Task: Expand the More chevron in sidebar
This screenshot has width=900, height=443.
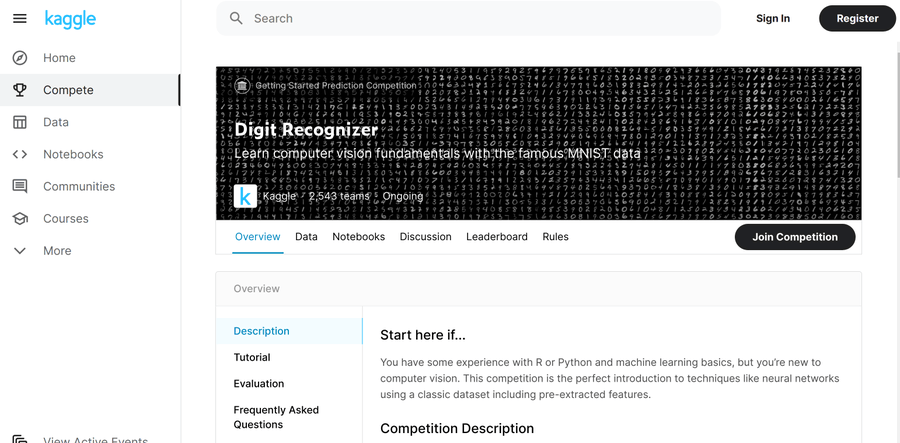Action: pos(20,251)
